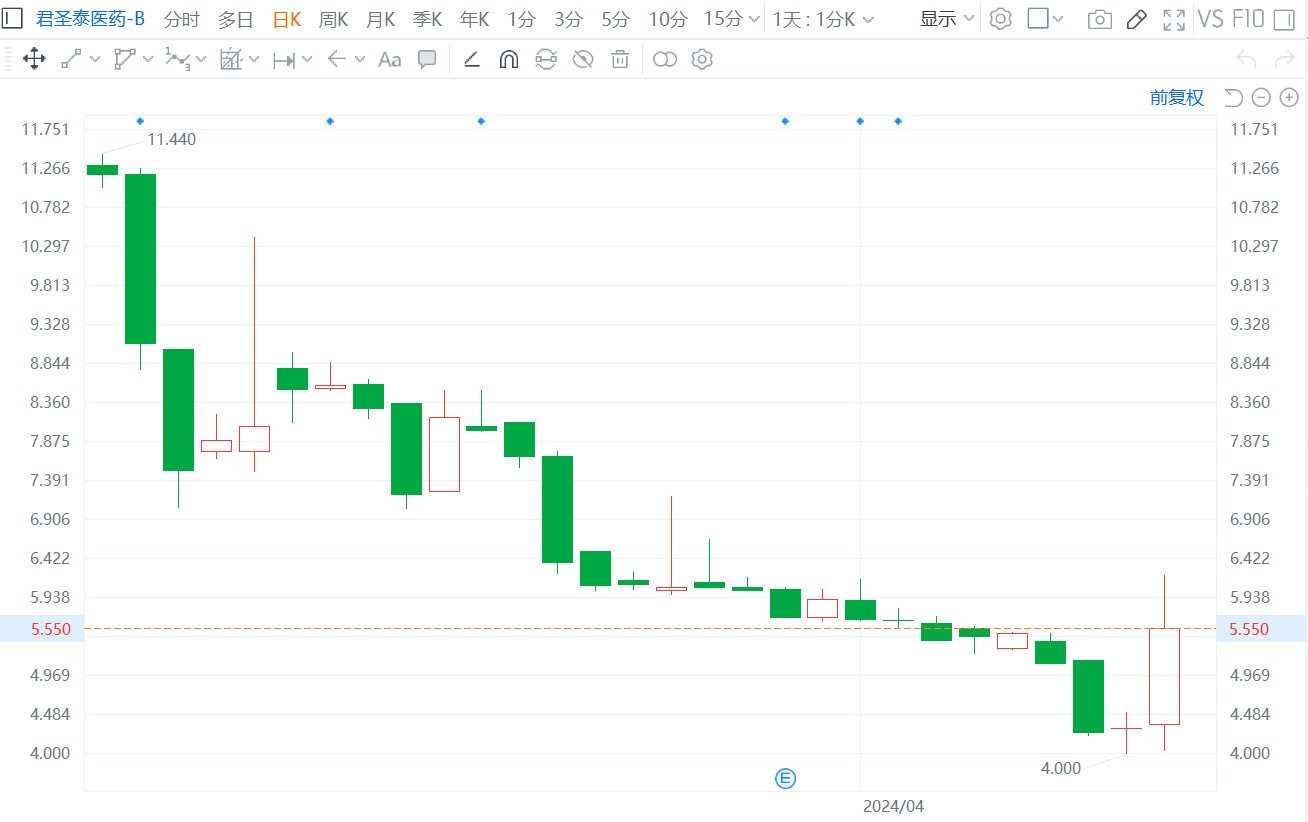Image resolution: width=1308 pixels, height=822 pixels.
Task: Select the 日K period tab
Action: point(286,19)
